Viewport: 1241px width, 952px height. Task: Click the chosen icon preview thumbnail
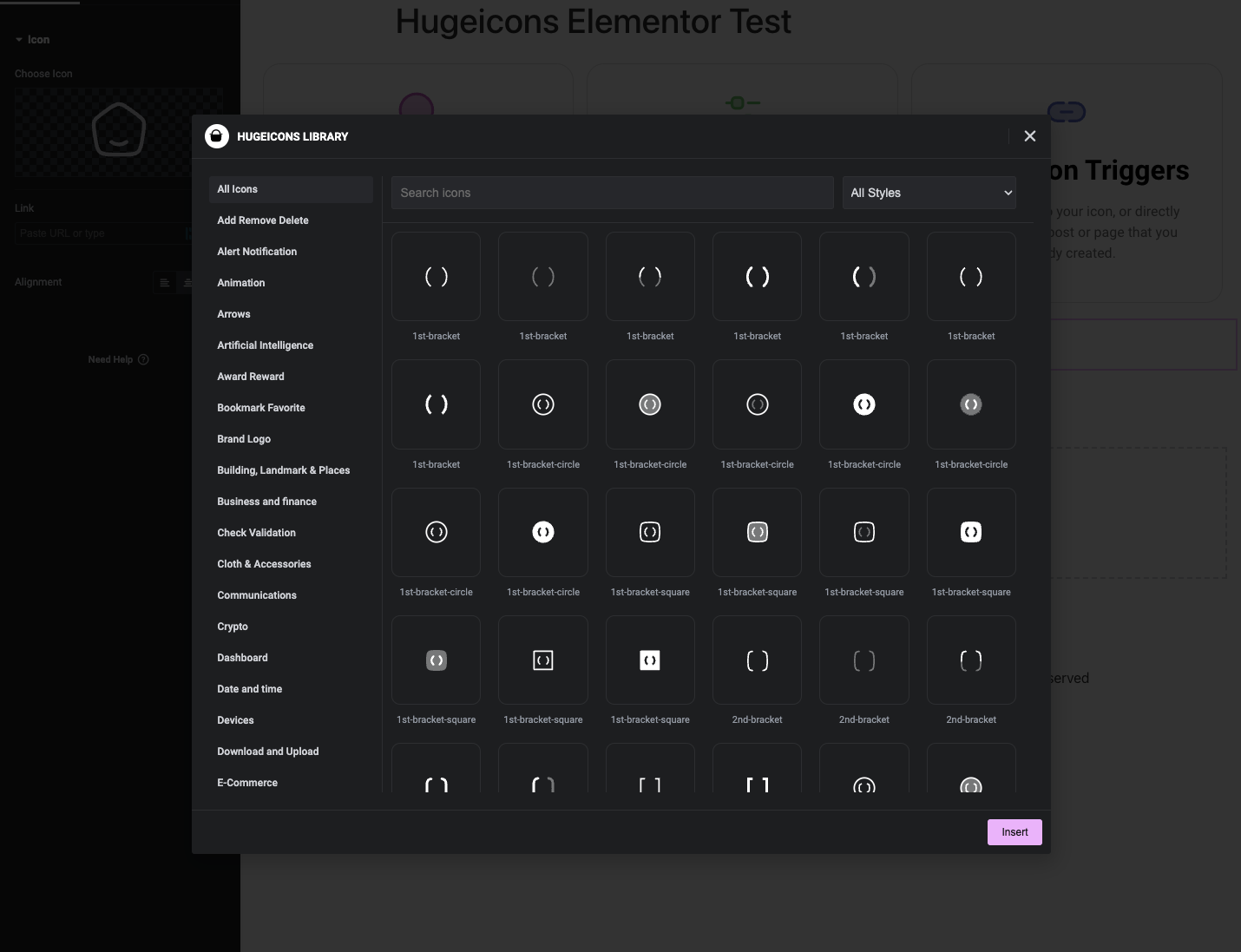pyautogui.click(x=119, y=132)
